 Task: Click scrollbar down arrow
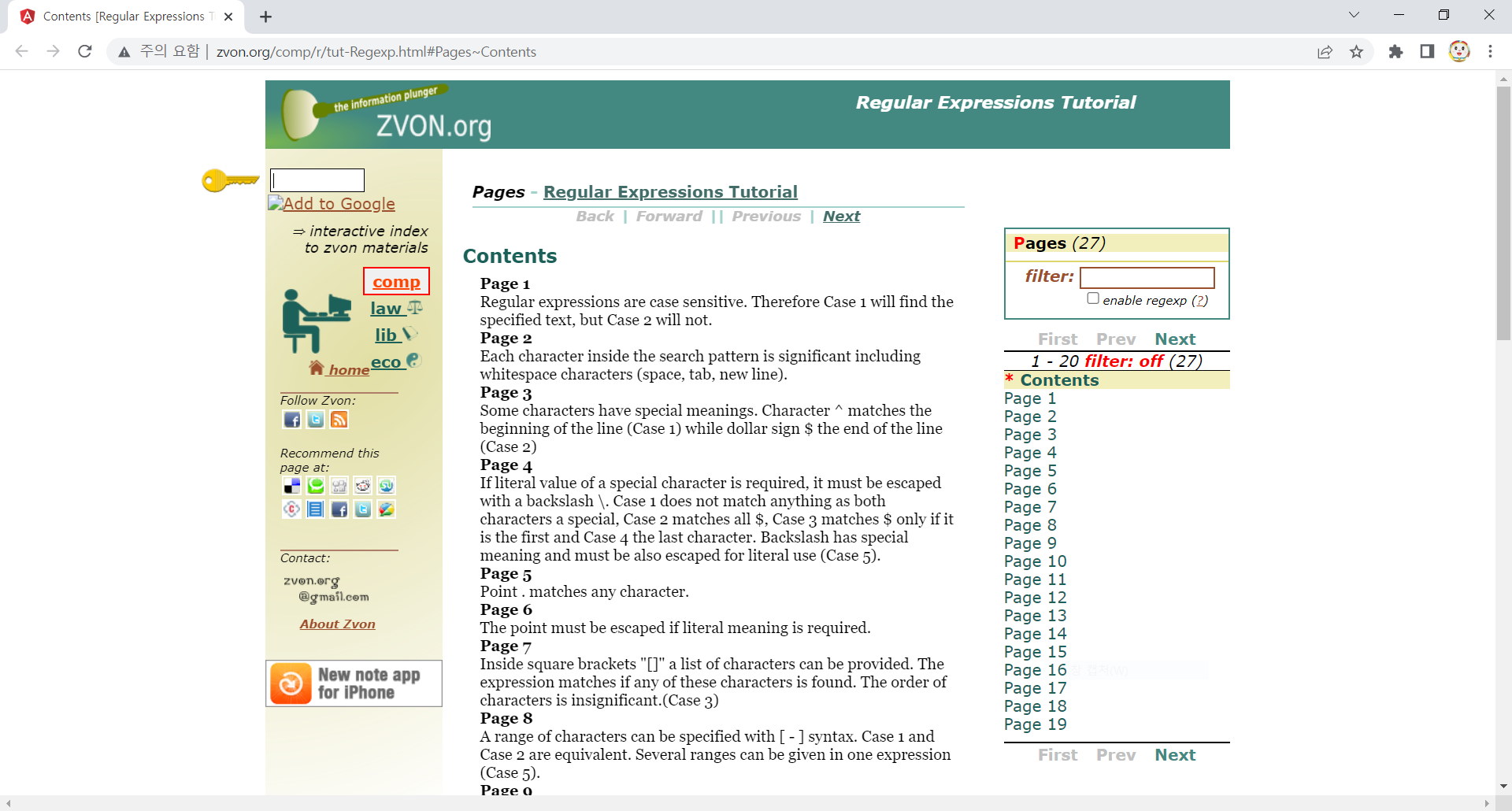point(1503,786)
